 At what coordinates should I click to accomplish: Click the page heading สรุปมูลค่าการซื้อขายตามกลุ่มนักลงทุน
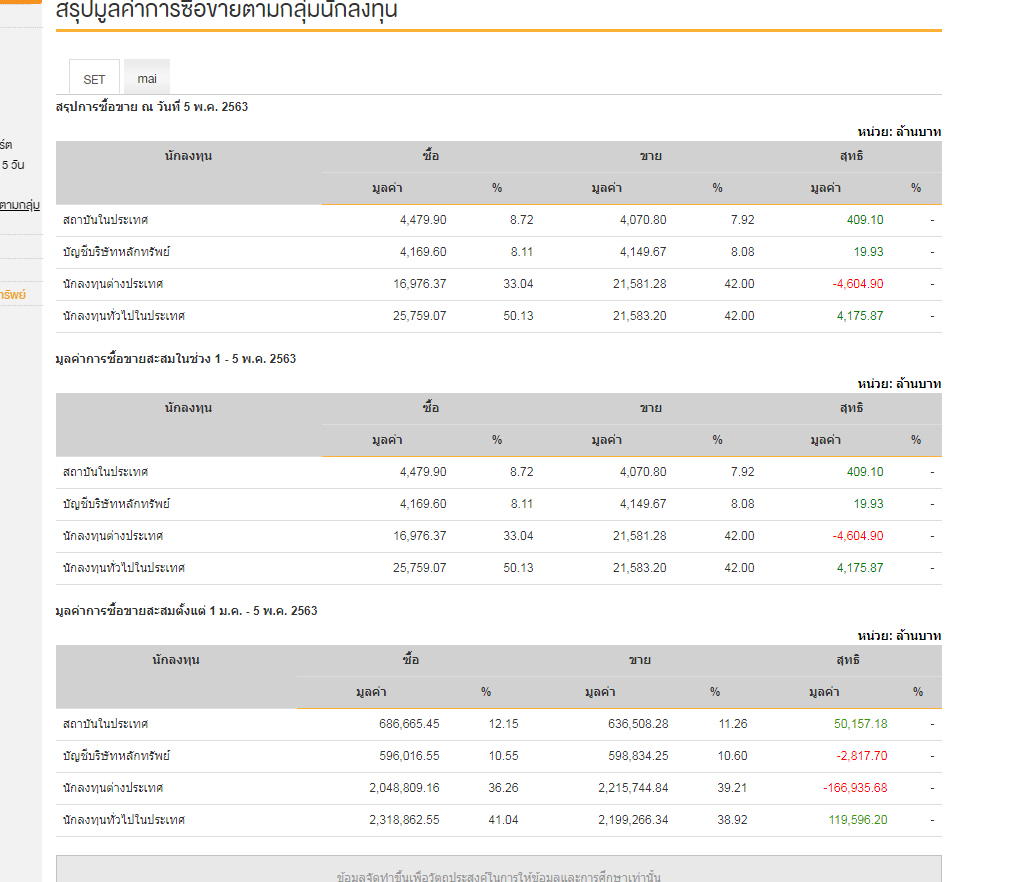(226, 10)
